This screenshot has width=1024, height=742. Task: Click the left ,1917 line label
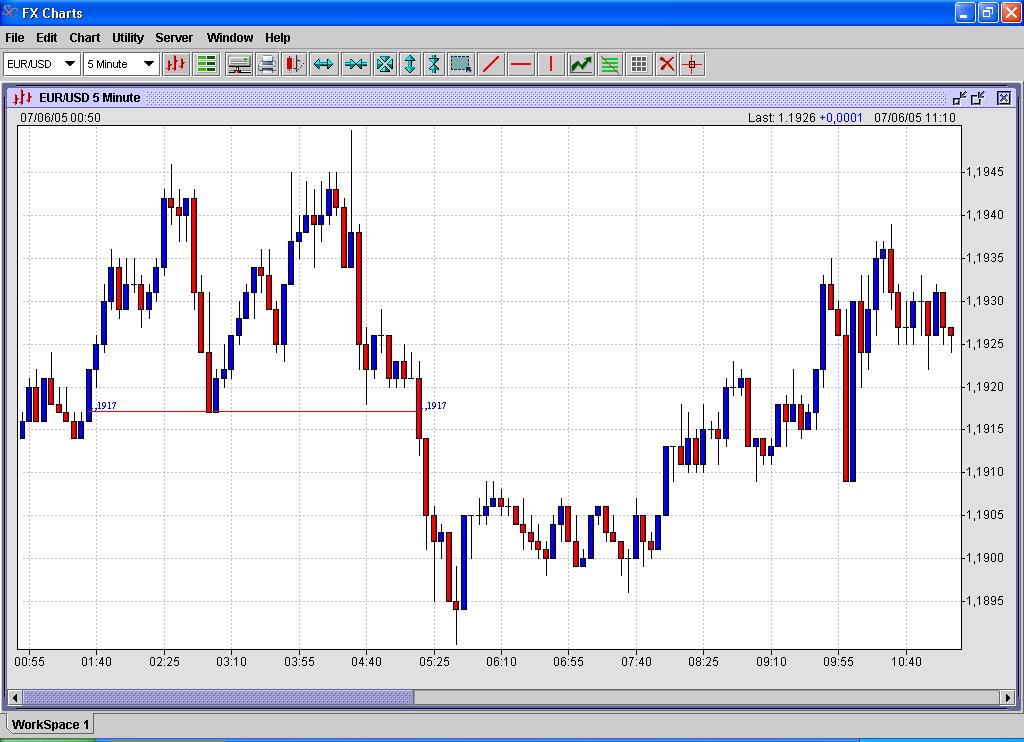(x=105, y=406)
